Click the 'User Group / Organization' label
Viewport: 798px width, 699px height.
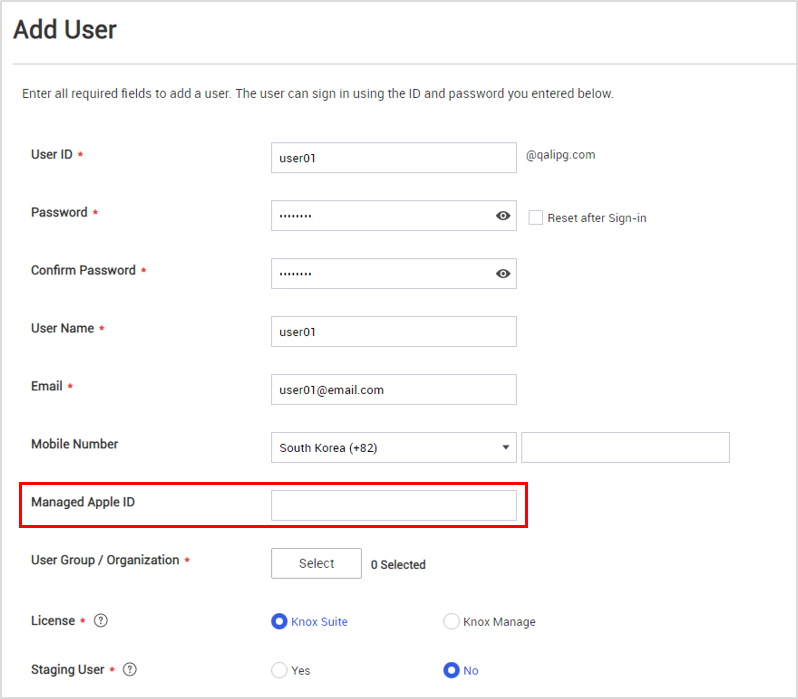tap(105, 560)
